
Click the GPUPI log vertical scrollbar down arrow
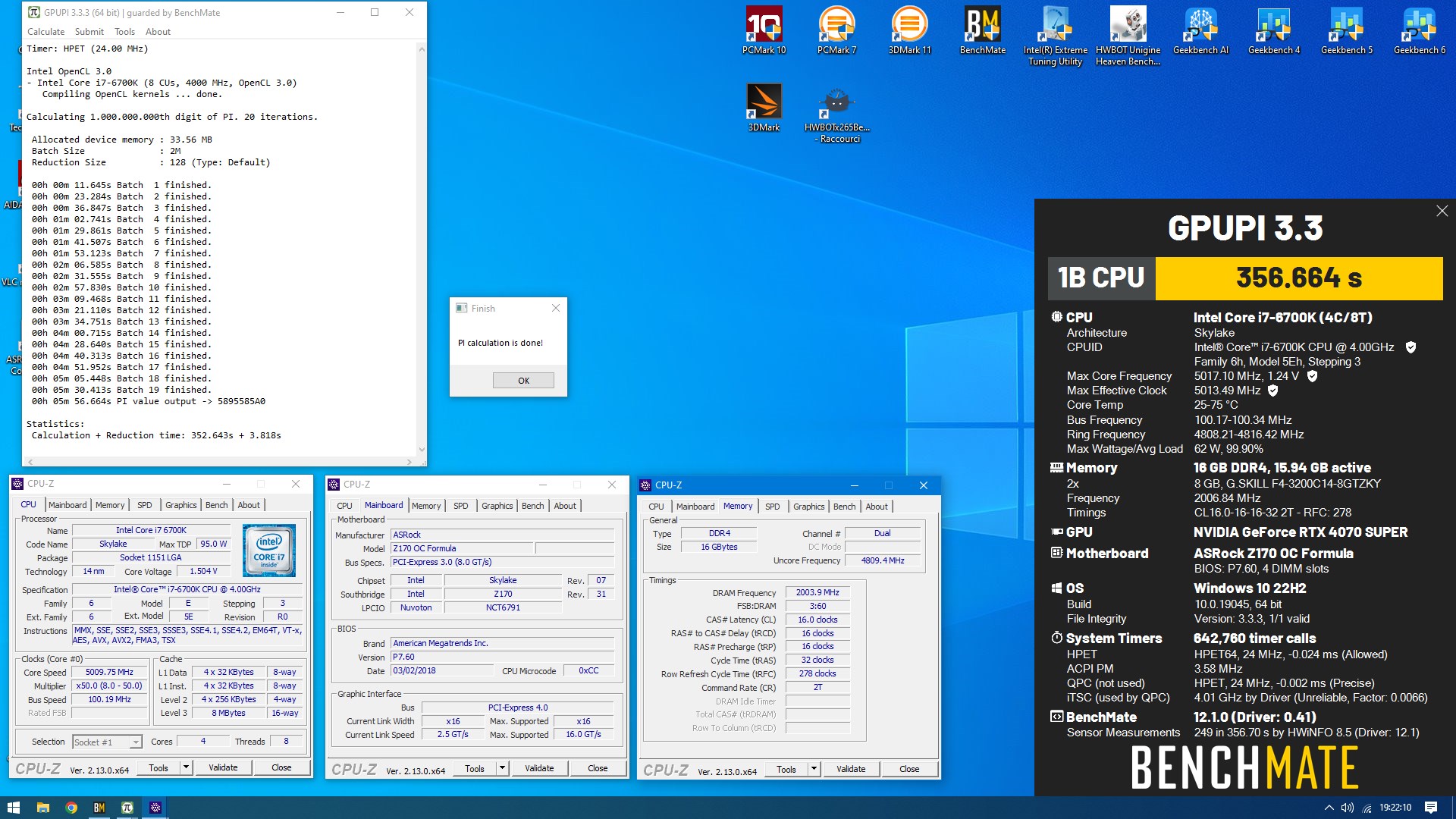[422, 449]
